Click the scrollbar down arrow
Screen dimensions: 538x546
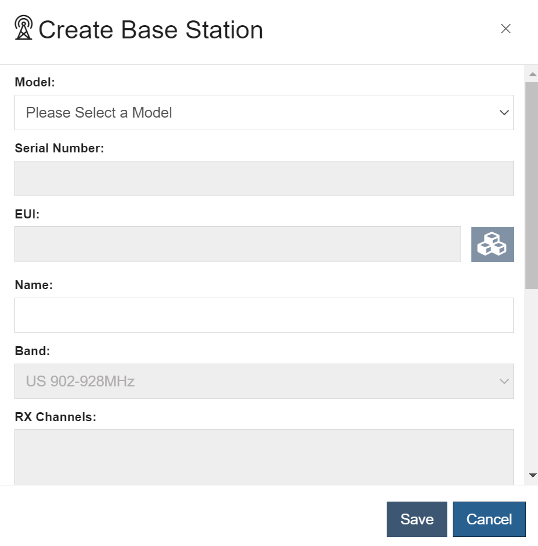pos(532,475)
